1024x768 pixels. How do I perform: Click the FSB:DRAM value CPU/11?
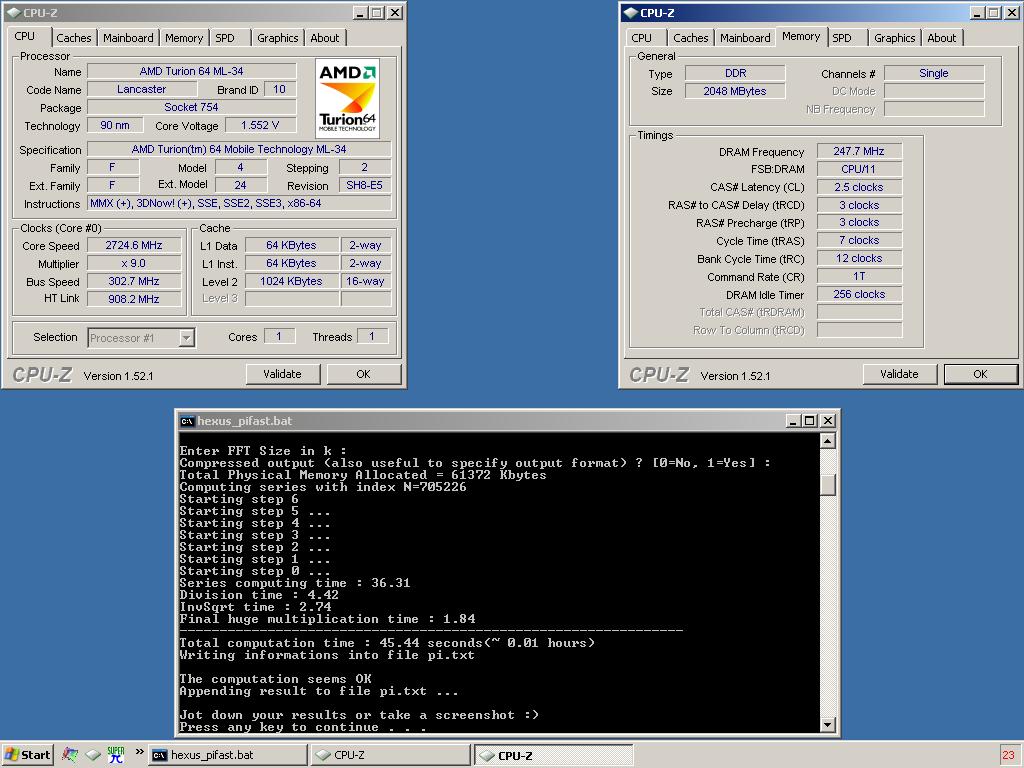pos(859,169)
